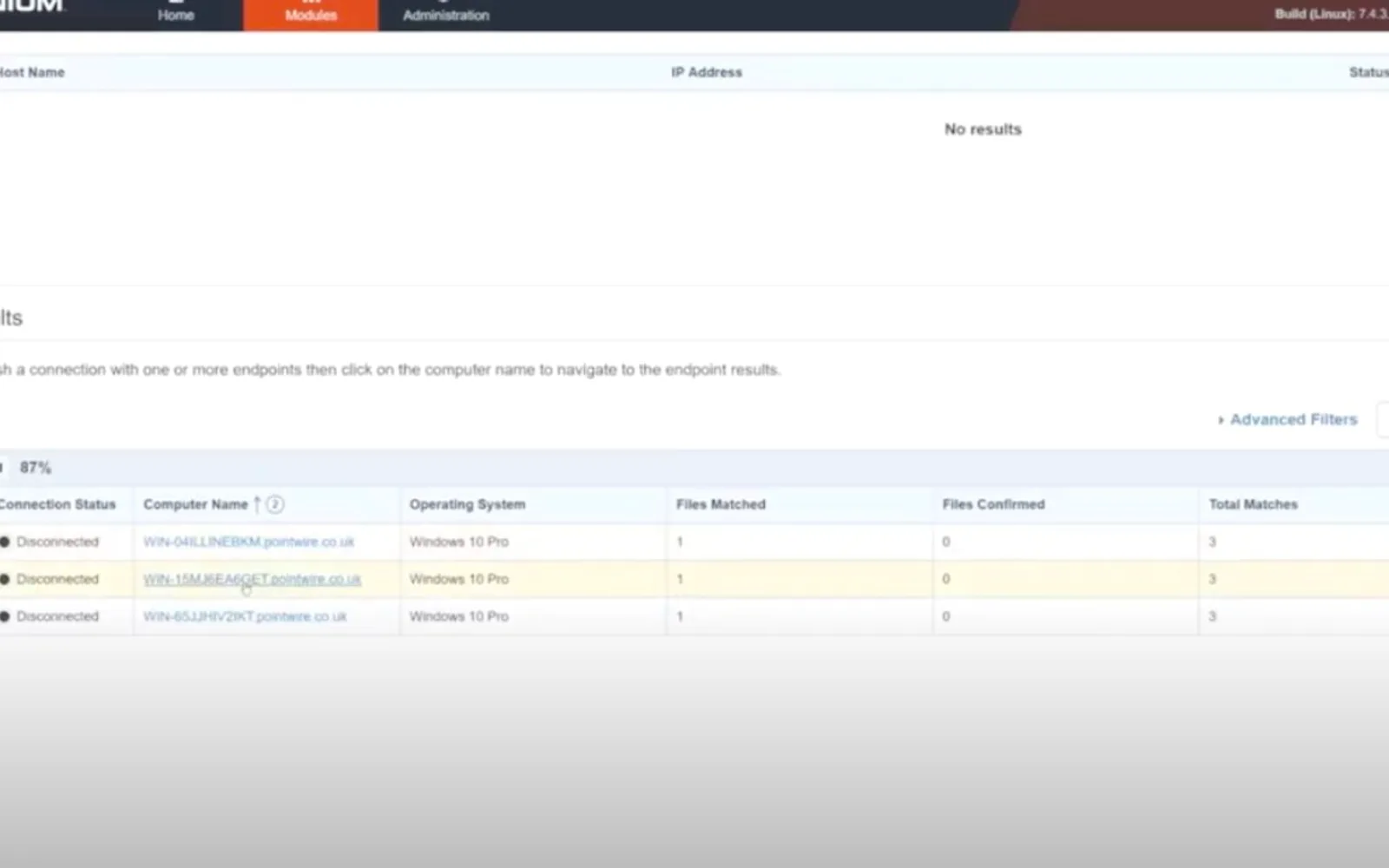Sort by the Operating System column
Image resolution: width=1389 pixels, height=868 pixels.
point(467,504)
